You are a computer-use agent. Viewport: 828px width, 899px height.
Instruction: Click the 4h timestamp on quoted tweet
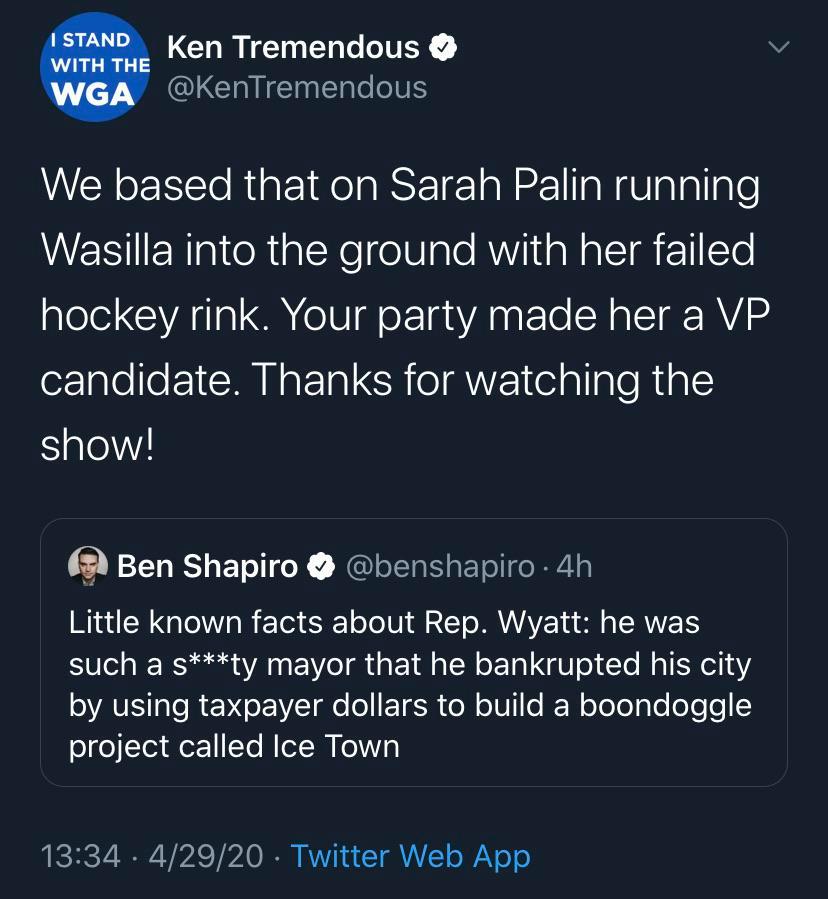[x=575, y=567]
